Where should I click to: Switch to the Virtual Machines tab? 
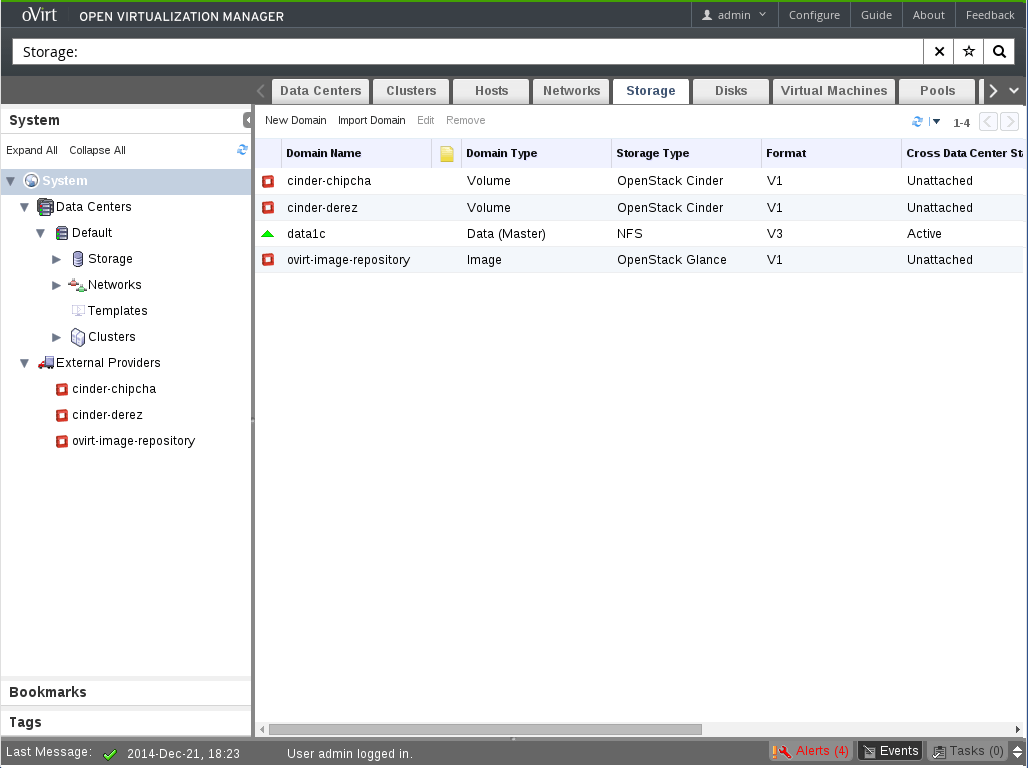(x=833, y=91)
